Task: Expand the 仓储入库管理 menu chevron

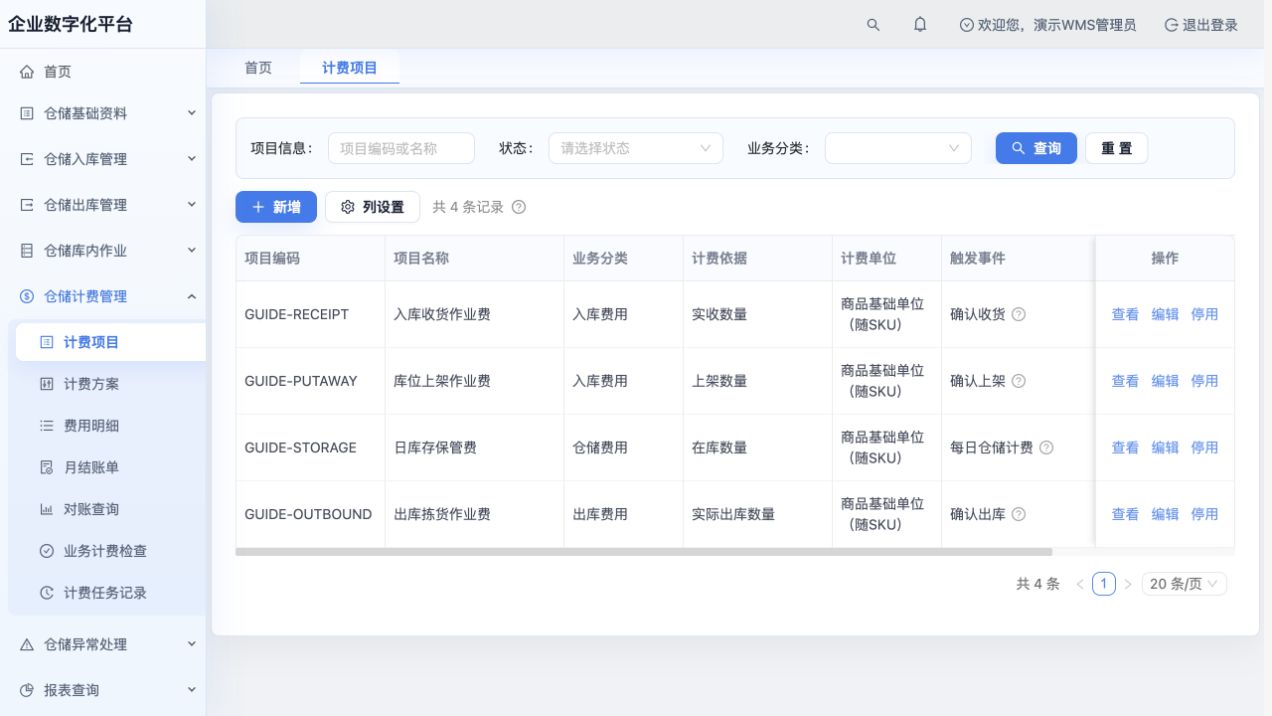Action: 192,158
